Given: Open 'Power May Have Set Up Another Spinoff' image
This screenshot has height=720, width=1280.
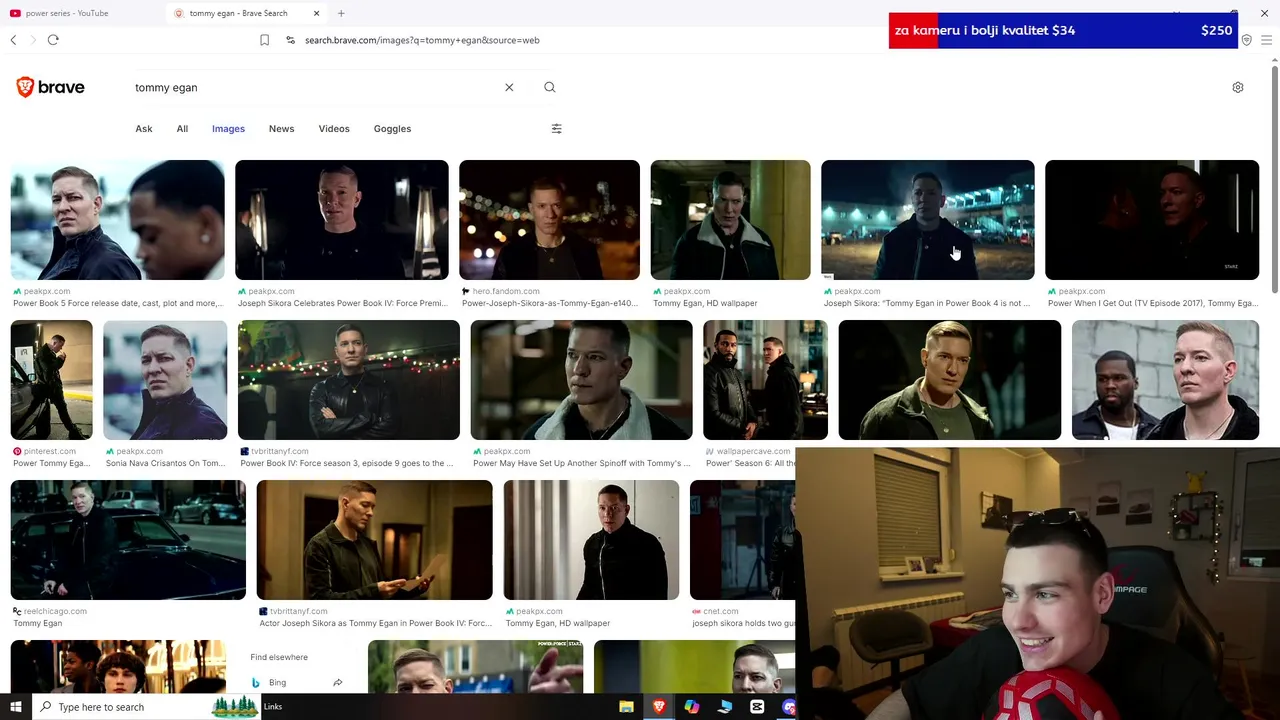Looking at the screenshot, I should (x=581, y=380).
